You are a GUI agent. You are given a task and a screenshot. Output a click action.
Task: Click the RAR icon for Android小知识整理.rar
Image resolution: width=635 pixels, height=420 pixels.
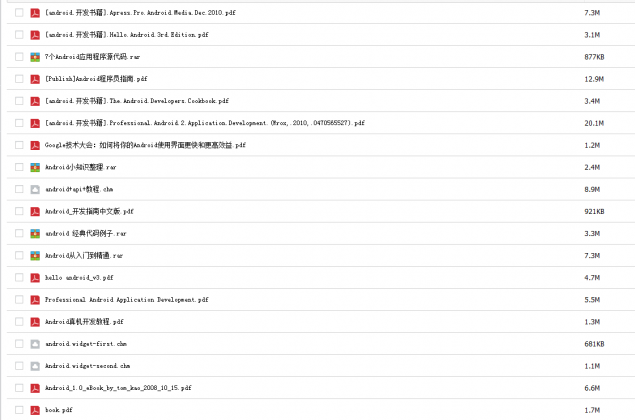click(x=35, y=167)
